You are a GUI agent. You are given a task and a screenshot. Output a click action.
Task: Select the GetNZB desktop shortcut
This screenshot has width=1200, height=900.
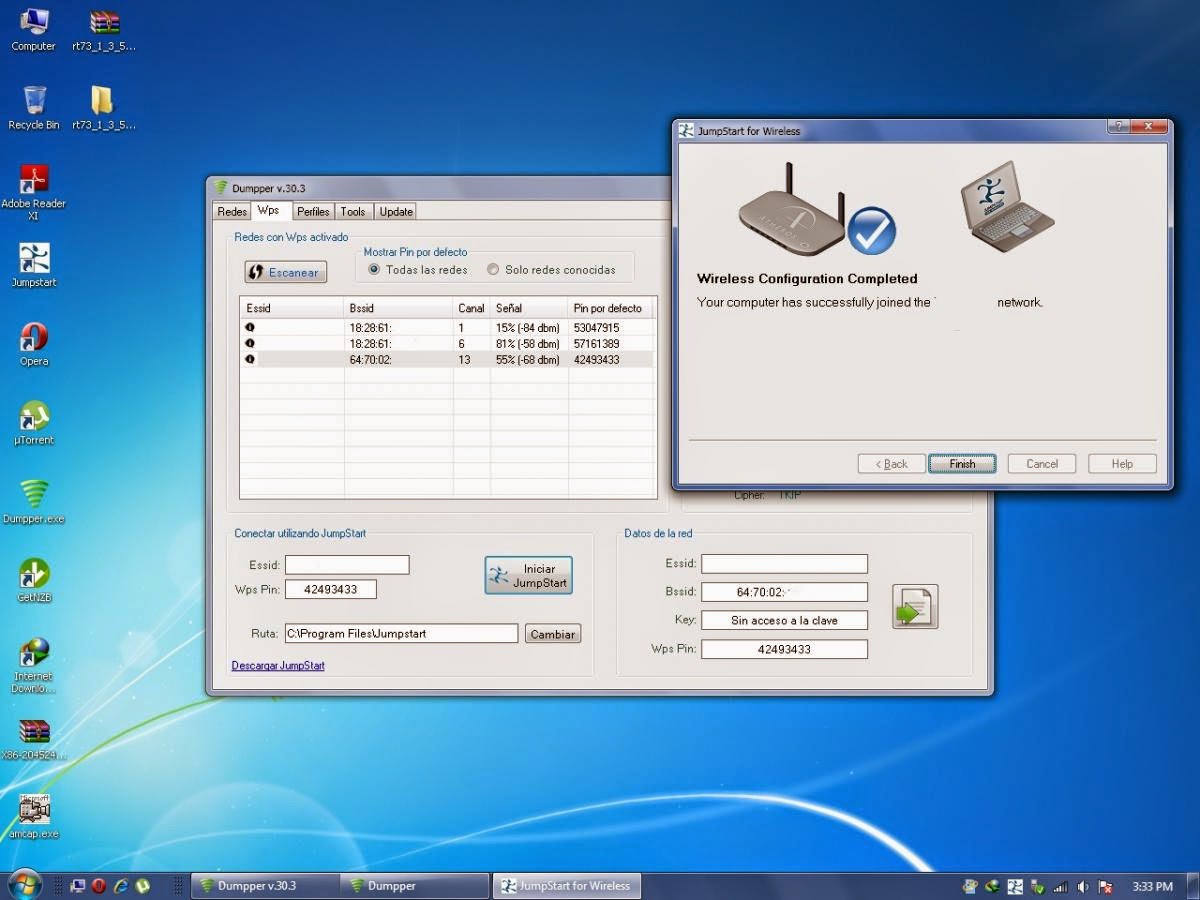tap(34, 581)
